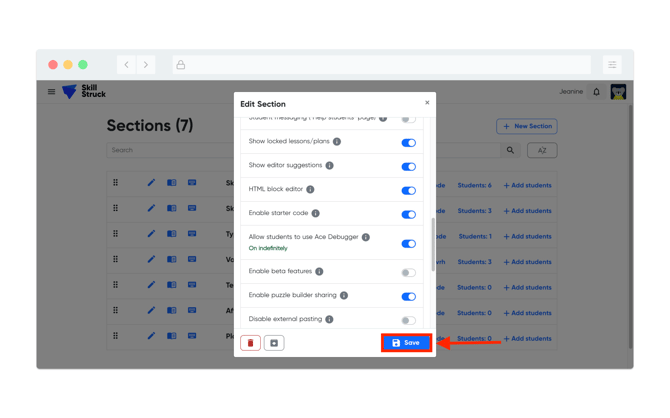Toggle Show locked lessons/plans switch

coord(408,143)
